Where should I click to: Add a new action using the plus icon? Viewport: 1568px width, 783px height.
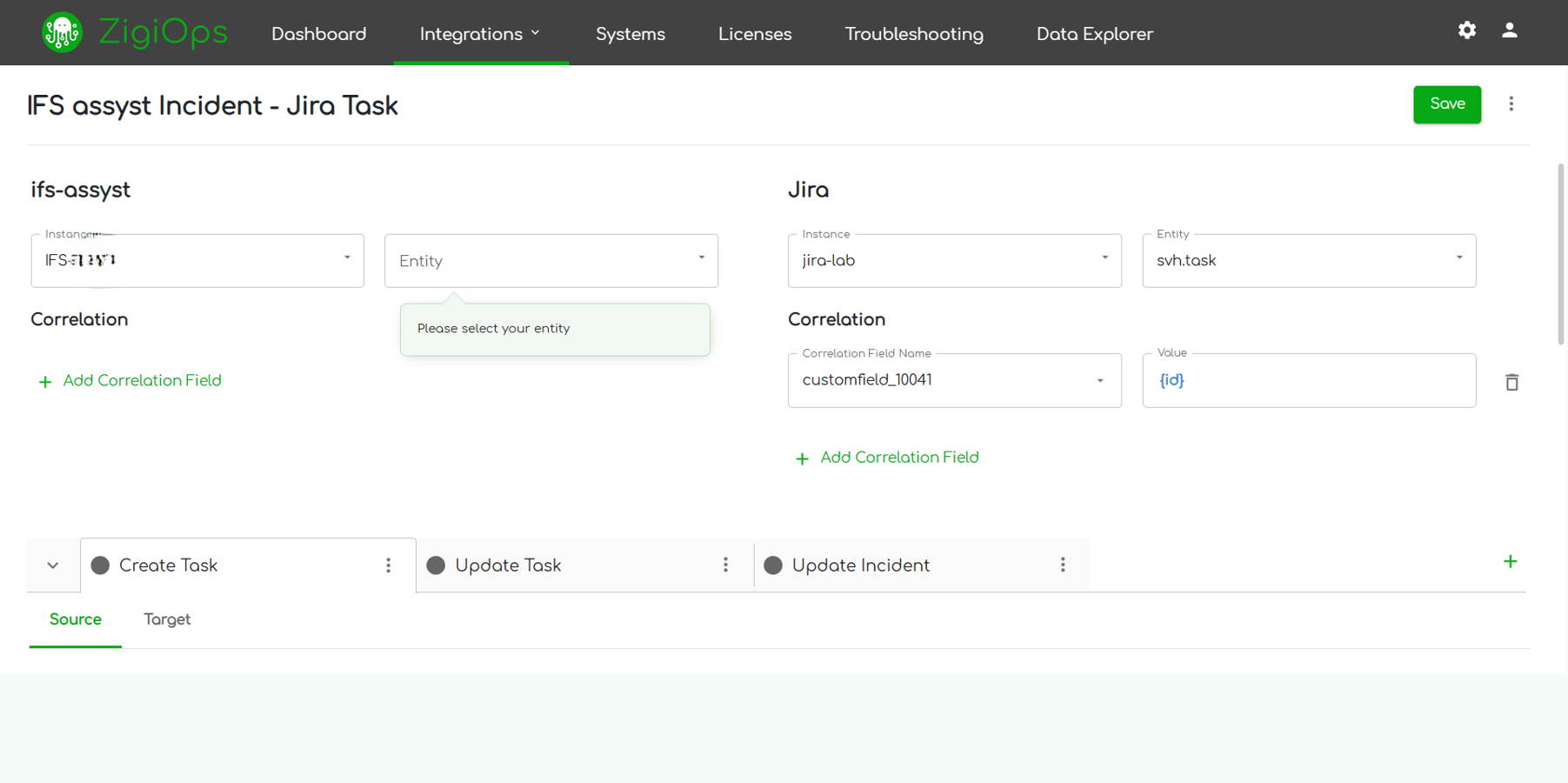point(1511,561)
